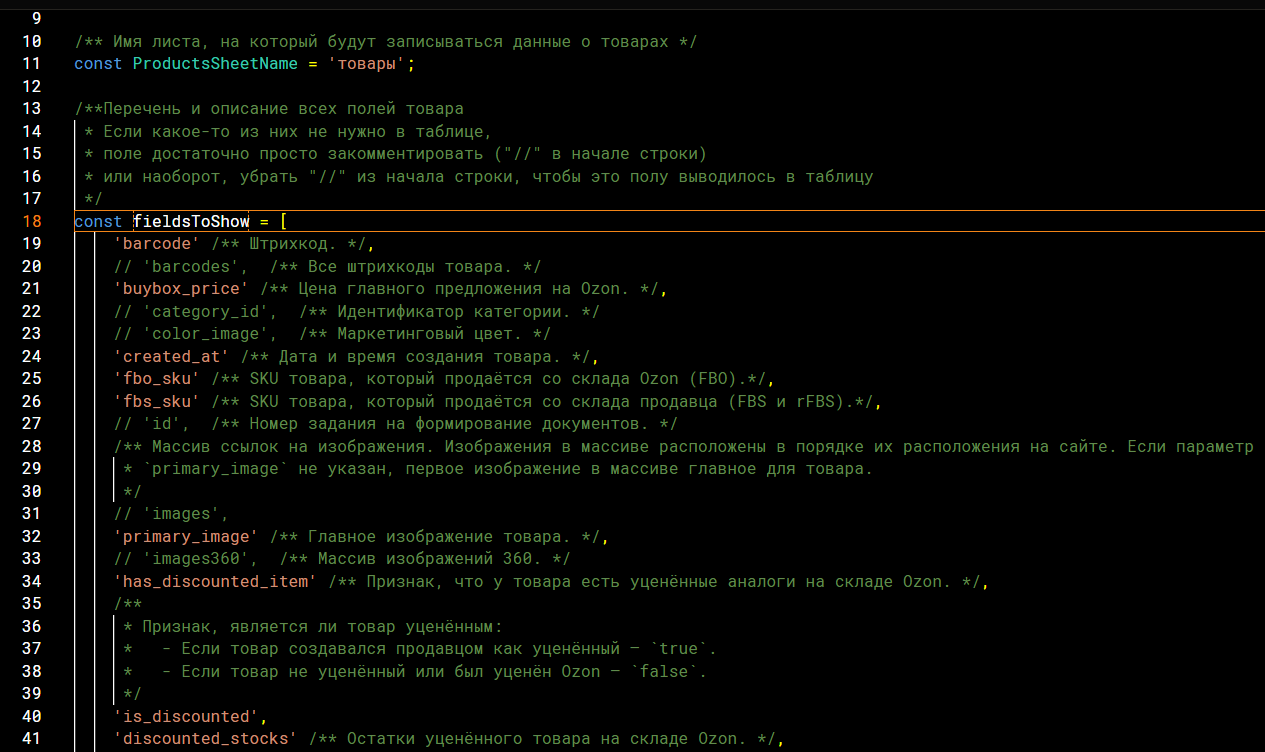Click the commented 'id' entry on line 27
1265x752 pixels.
(162, 424)
